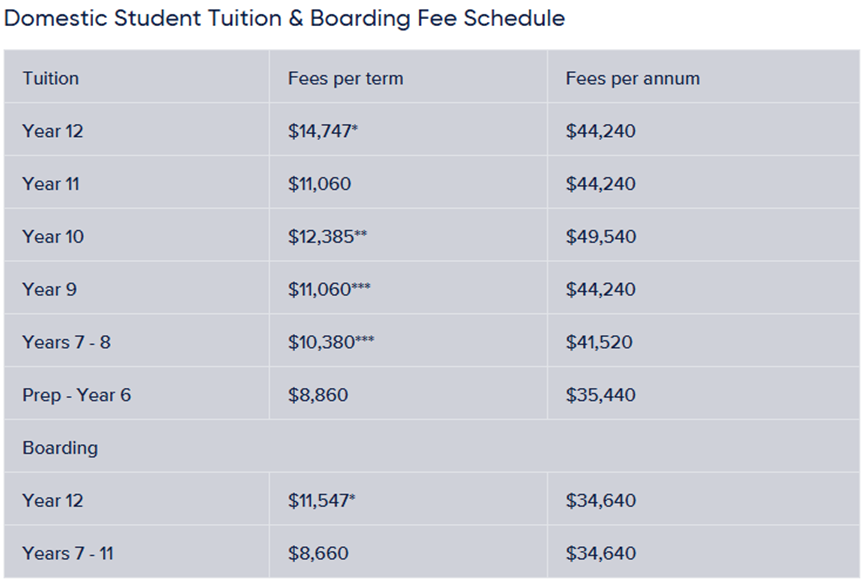This screenshot has height=583, width=865.
Task: Click the Boarding section header row
Action: tap(432, 446)
